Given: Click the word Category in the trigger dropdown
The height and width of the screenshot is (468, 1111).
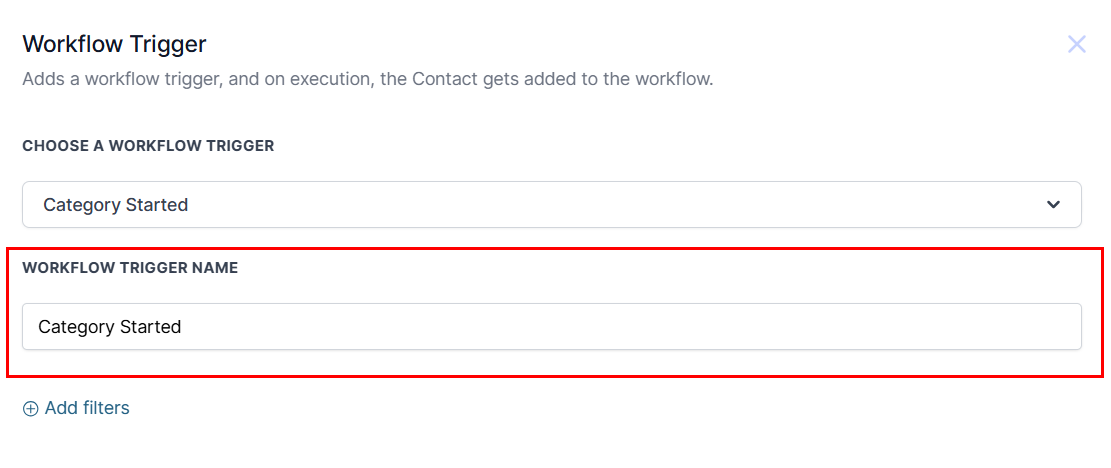Looking at the screenshot, I should point(81,205).
